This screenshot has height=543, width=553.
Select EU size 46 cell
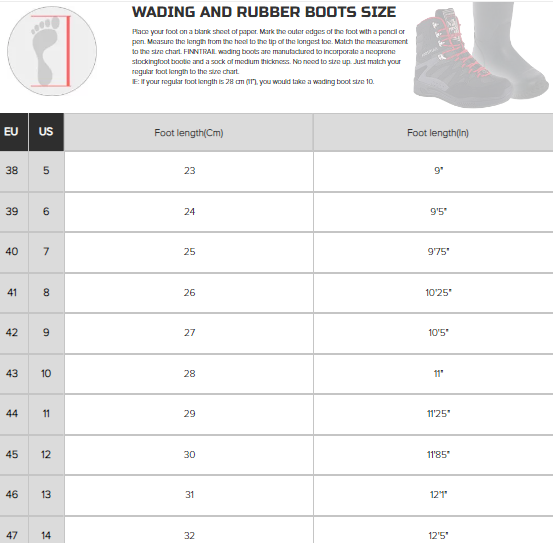(14, 495)
